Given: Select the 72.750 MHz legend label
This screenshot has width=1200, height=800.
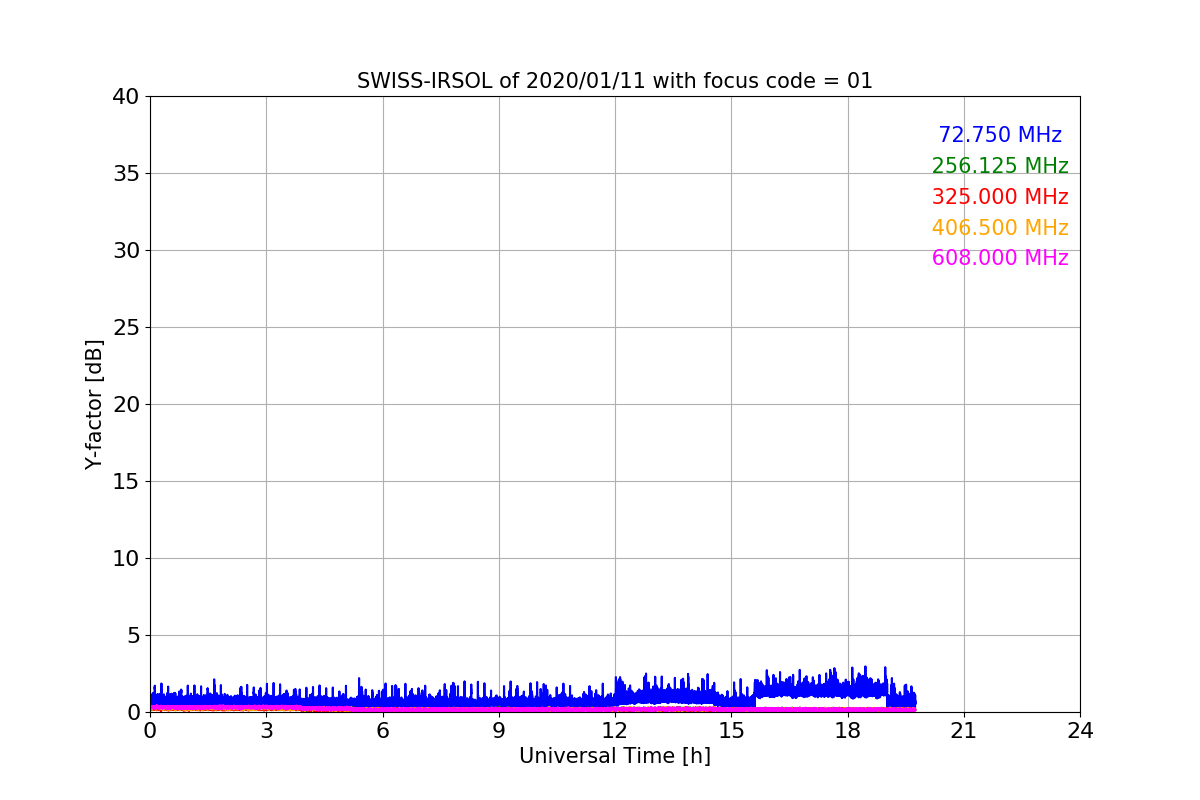Looking at the screenshot, I should [1000, 135].
